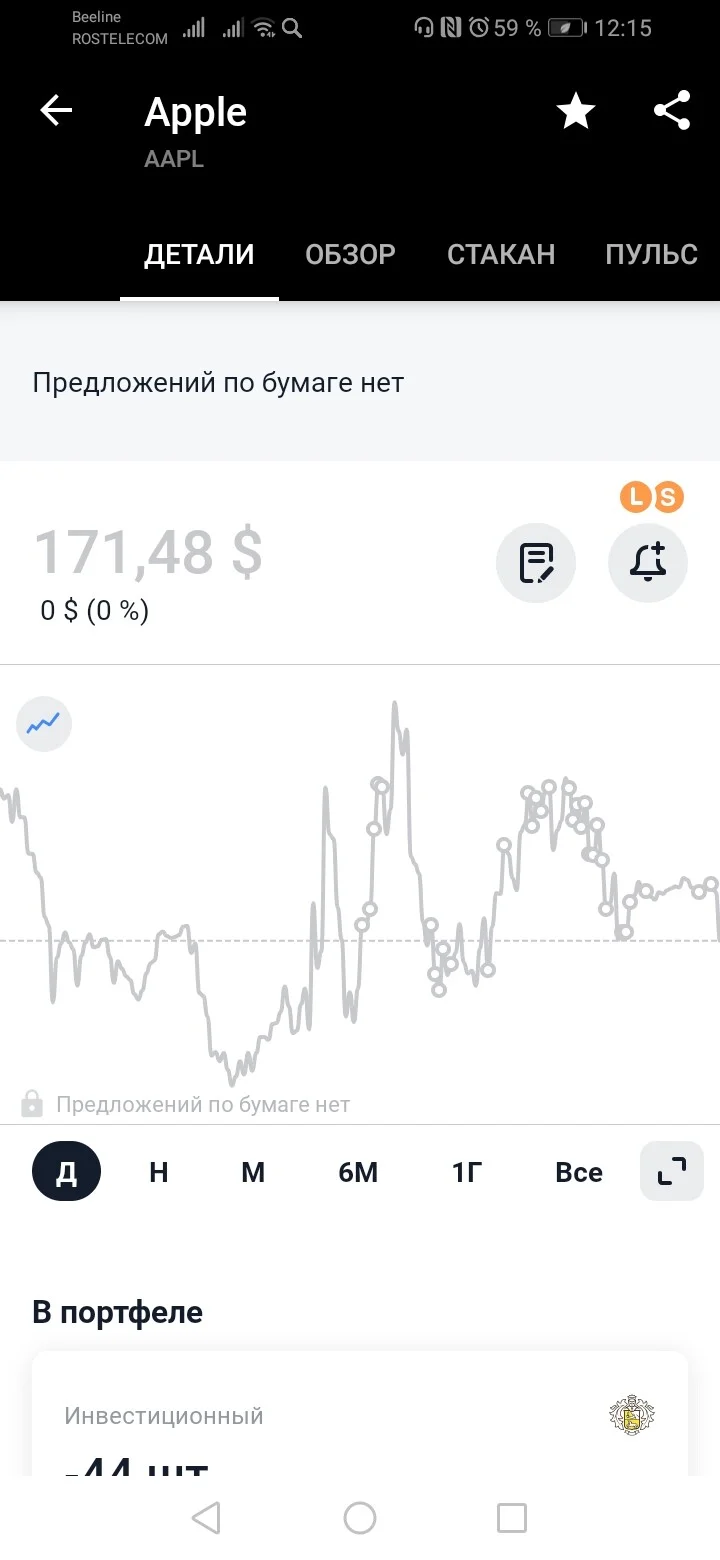The image size is (720, 1560).
Task: Choose the 6М chart range
Action: [x=358, y=1171]
